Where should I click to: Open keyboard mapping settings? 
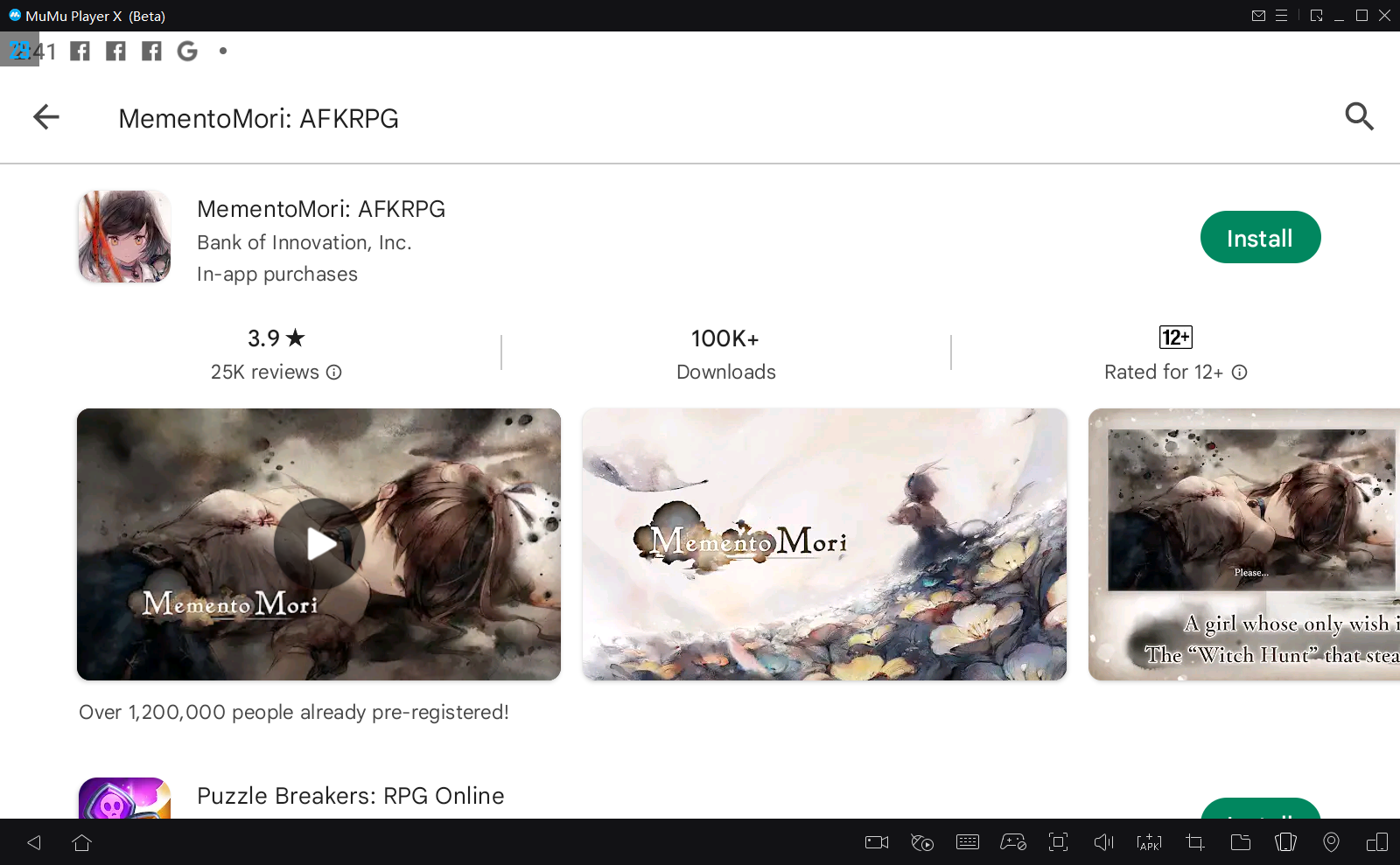(x=968, y=842)
